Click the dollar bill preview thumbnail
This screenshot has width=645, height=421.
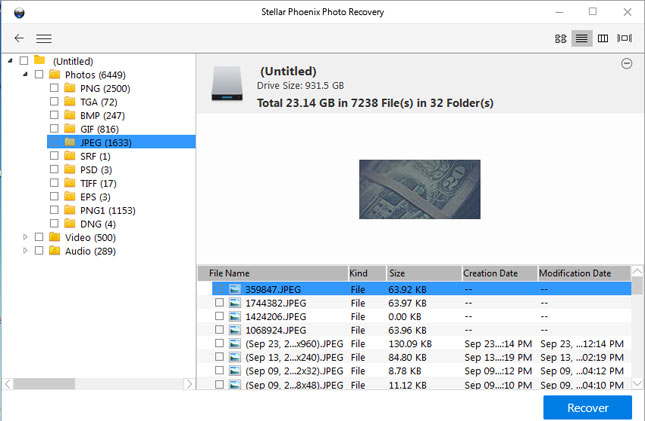pos(420,189)
